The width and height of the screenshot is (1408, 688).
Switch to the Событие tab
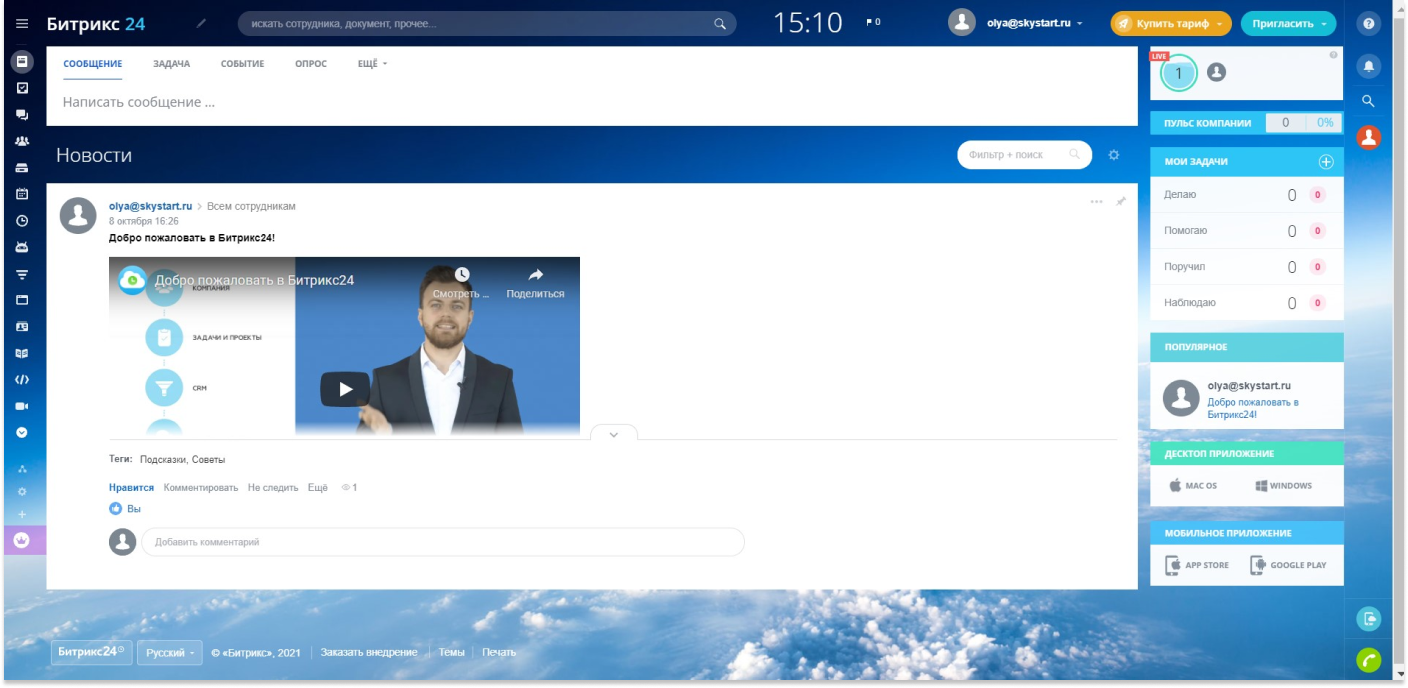(x=242, y=64)
